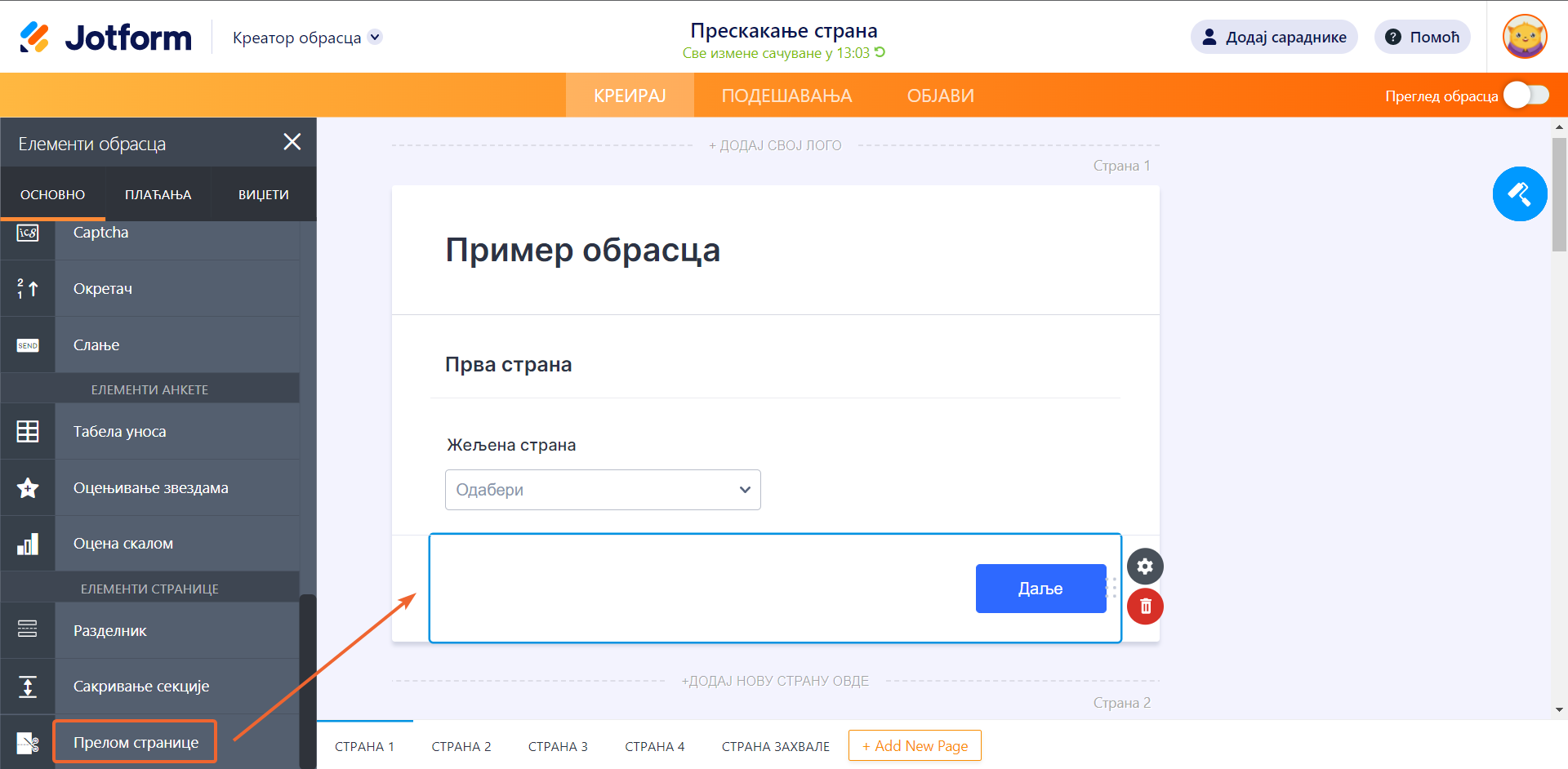The image size is (1568, 769).
Task: Click the Прва страна subheading
Action: point(508,365)
